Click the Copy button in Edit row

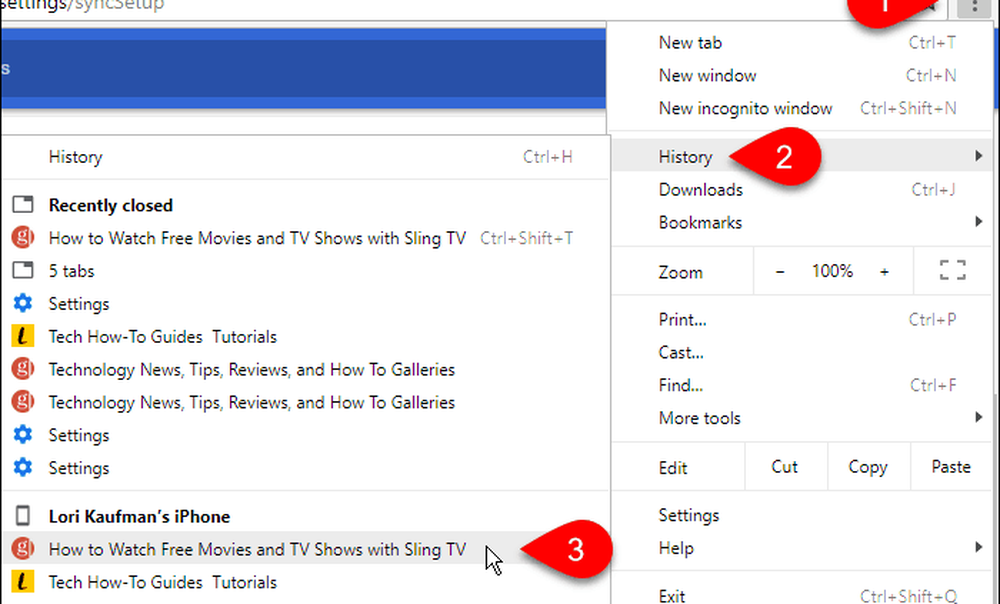[x=867, y=467]
